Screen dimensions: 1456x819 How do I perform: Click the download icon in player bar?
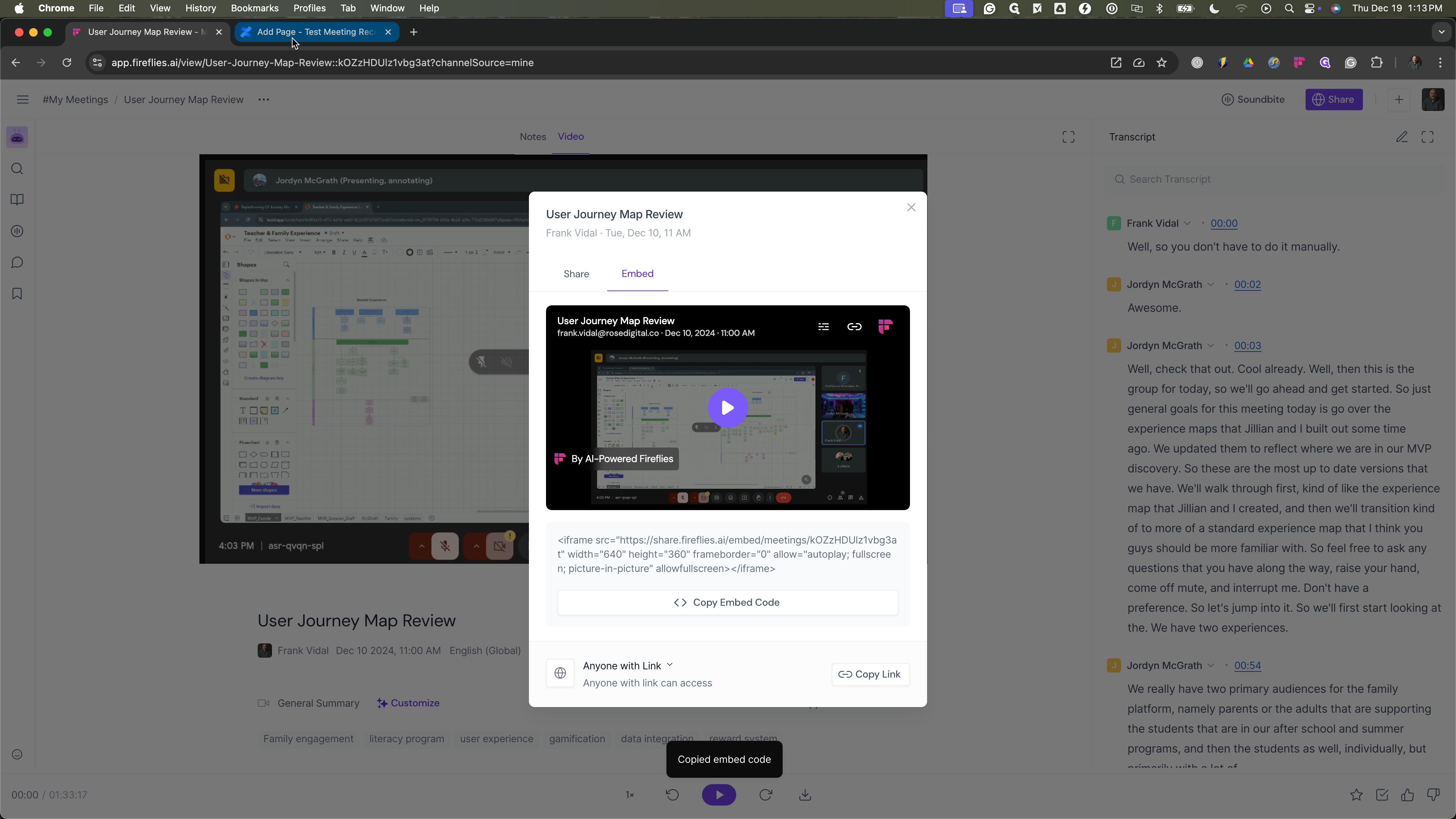tap(805, 795)
